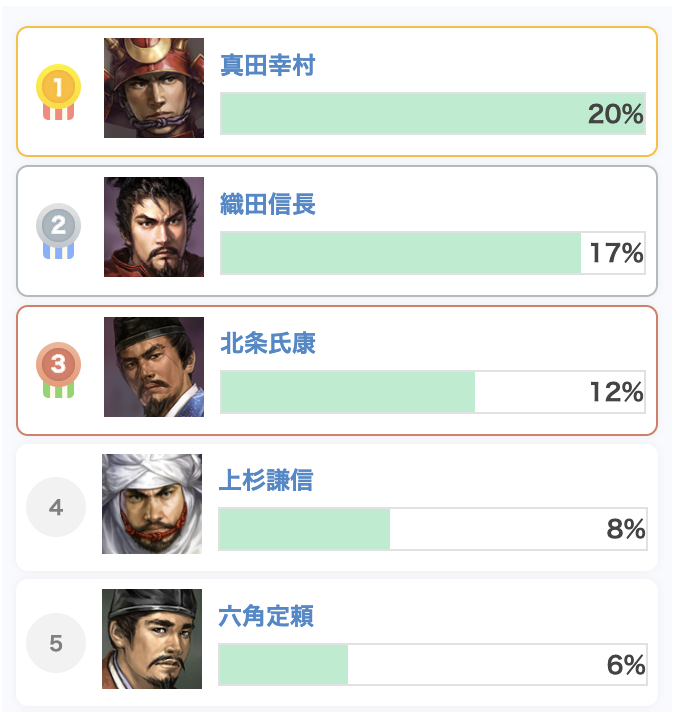Viewport: 678px width, 712px height.
Task: Click the gold first-place medal icon
Action: pos(58,93)
